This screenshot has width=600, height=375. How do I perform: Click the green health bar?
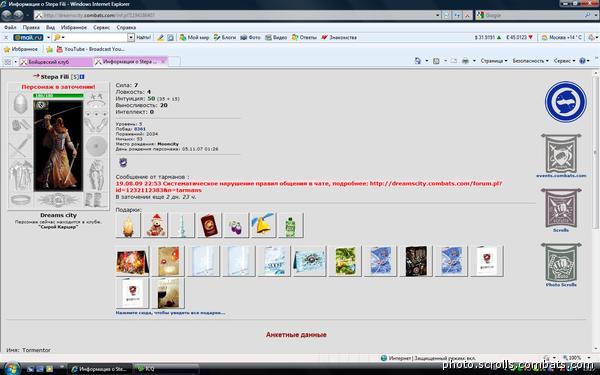58,96
